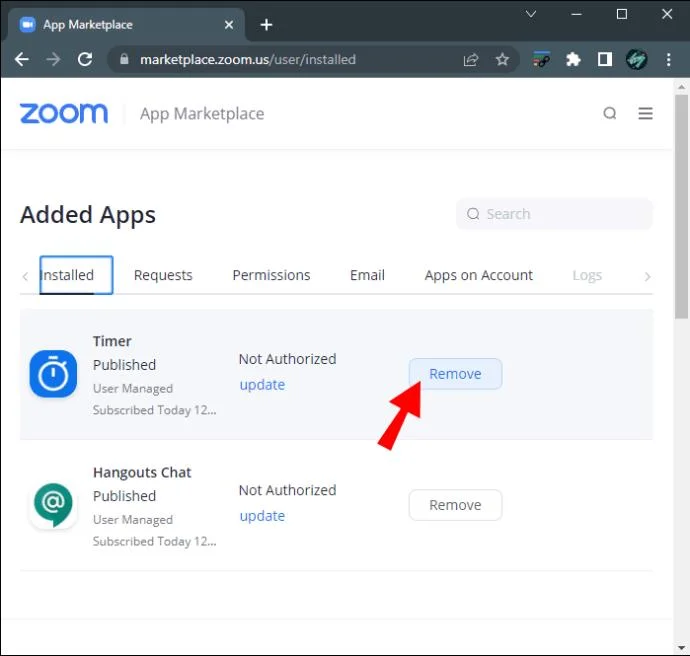Click the Search field in Added Apps
This screenshot has height=656, width=690.
(x=554, y=214)
